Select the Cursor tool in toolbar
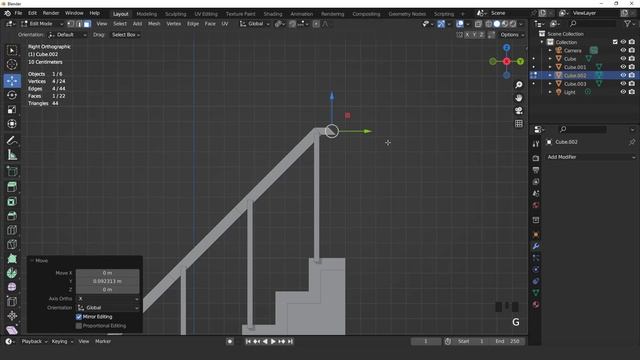Image resolution: width=640 pixels, height=360 pixels. (x=12, y=64)
